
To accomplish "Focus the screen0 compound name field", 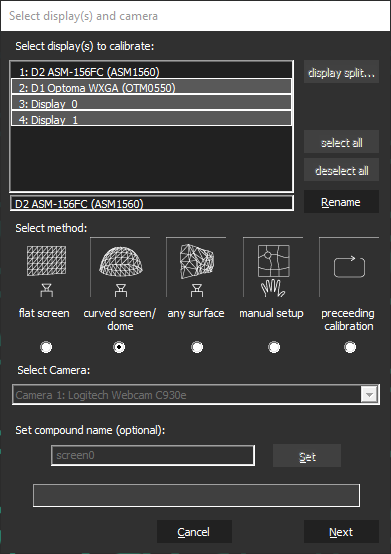I will [x=153, y=455].
